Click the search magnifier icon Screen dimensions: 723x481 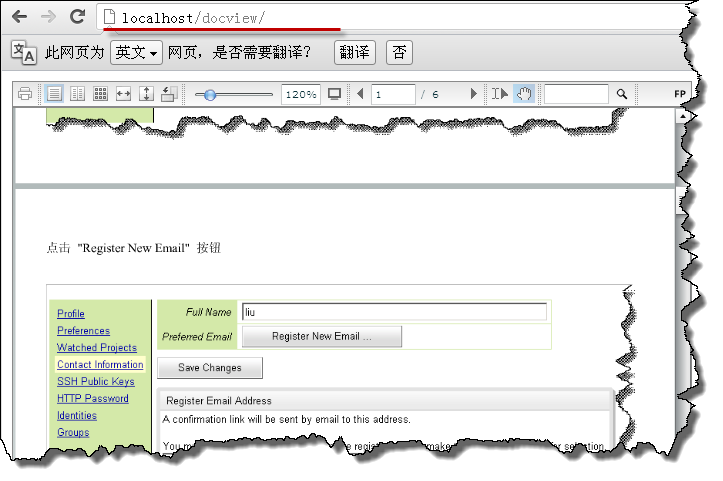coord(622,94)
